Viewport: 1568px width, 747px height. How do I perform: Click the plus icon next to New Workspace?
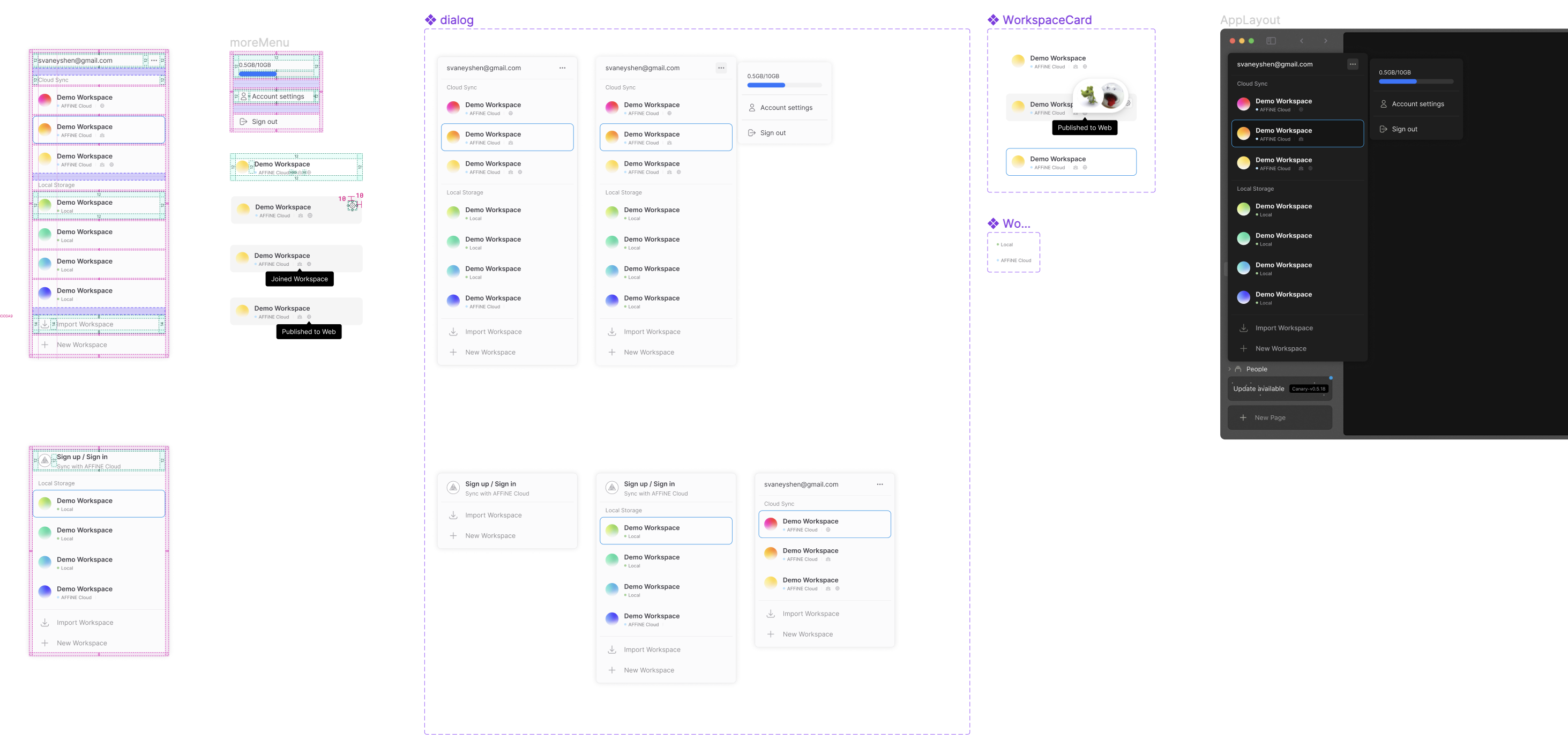click(454, 352)
